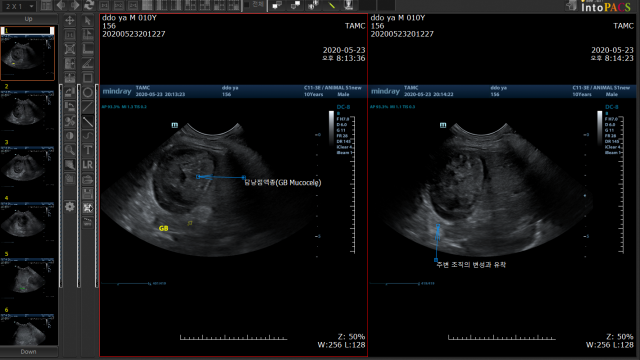The width and height of the screenshot is (640, 360).
Task: Click the yellow GB label on left image
Action: (164, 228)
